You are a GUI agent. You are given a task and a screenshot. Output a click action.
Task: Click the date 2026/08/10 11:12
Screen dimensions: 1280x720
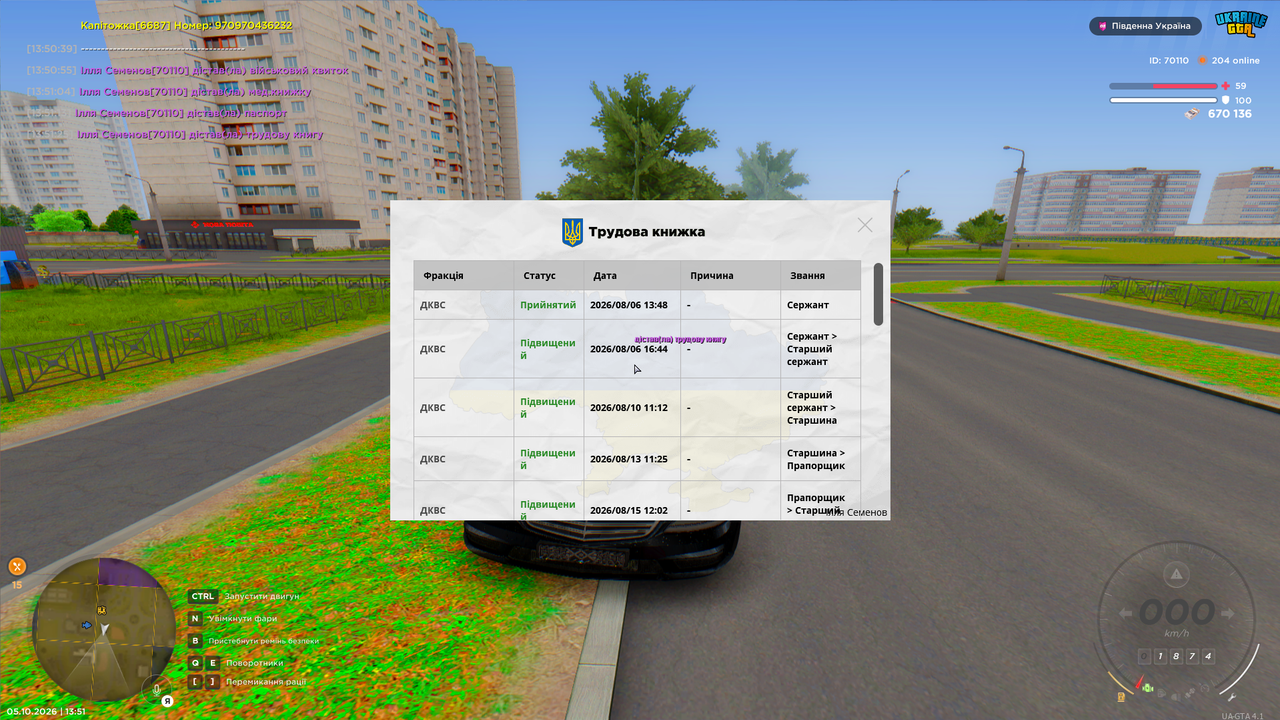(629, 408)
